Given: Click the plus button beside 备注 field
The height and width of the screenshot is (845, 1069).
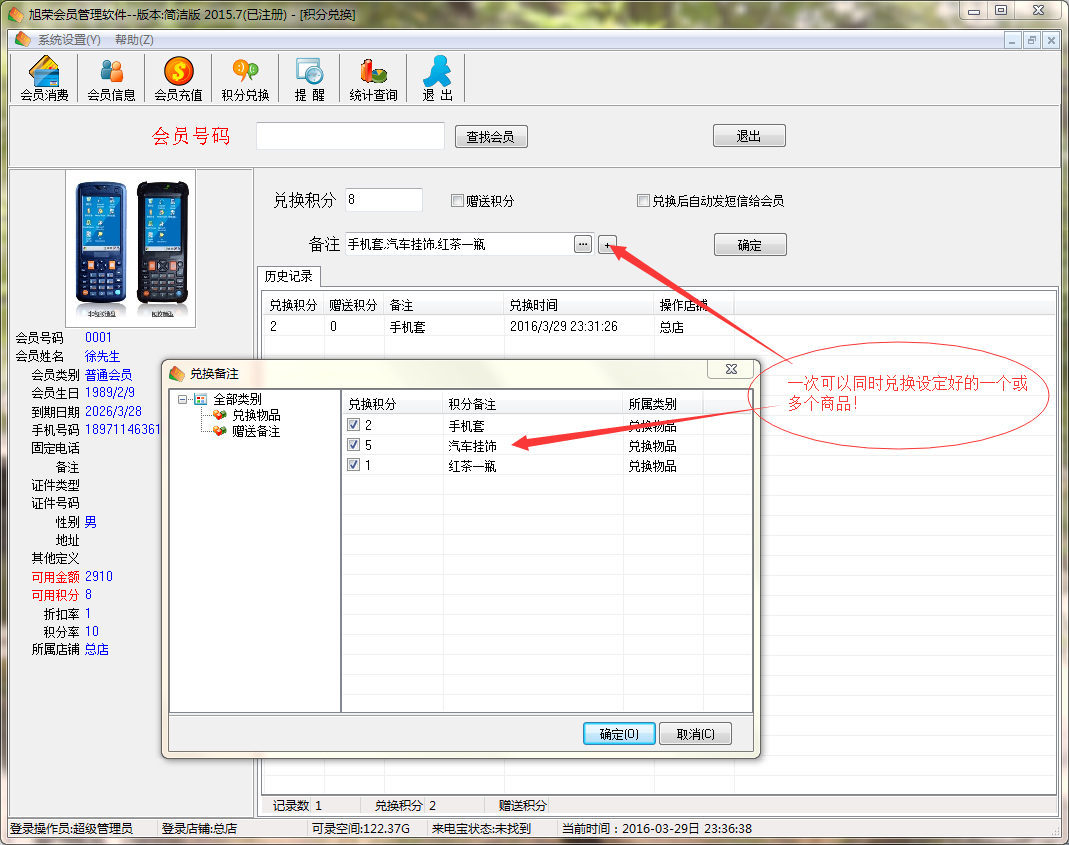Looking at the screenshot, I should pyautogui.click(x=607, y=244).
